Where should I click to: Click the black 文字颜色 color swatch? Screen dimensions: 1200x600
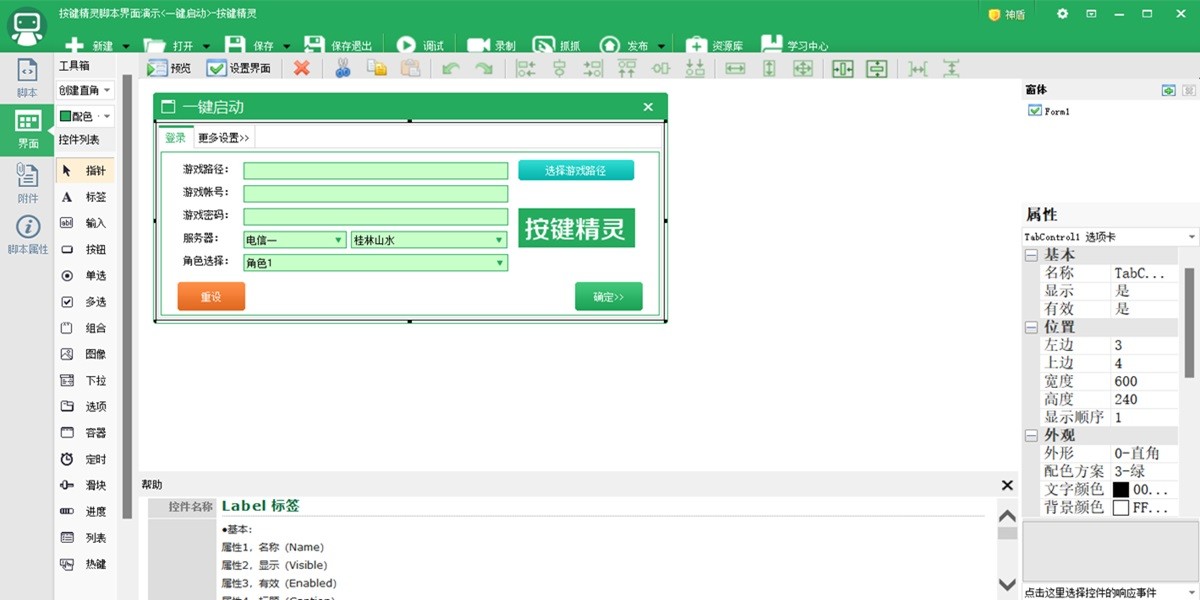(1120, 490)
